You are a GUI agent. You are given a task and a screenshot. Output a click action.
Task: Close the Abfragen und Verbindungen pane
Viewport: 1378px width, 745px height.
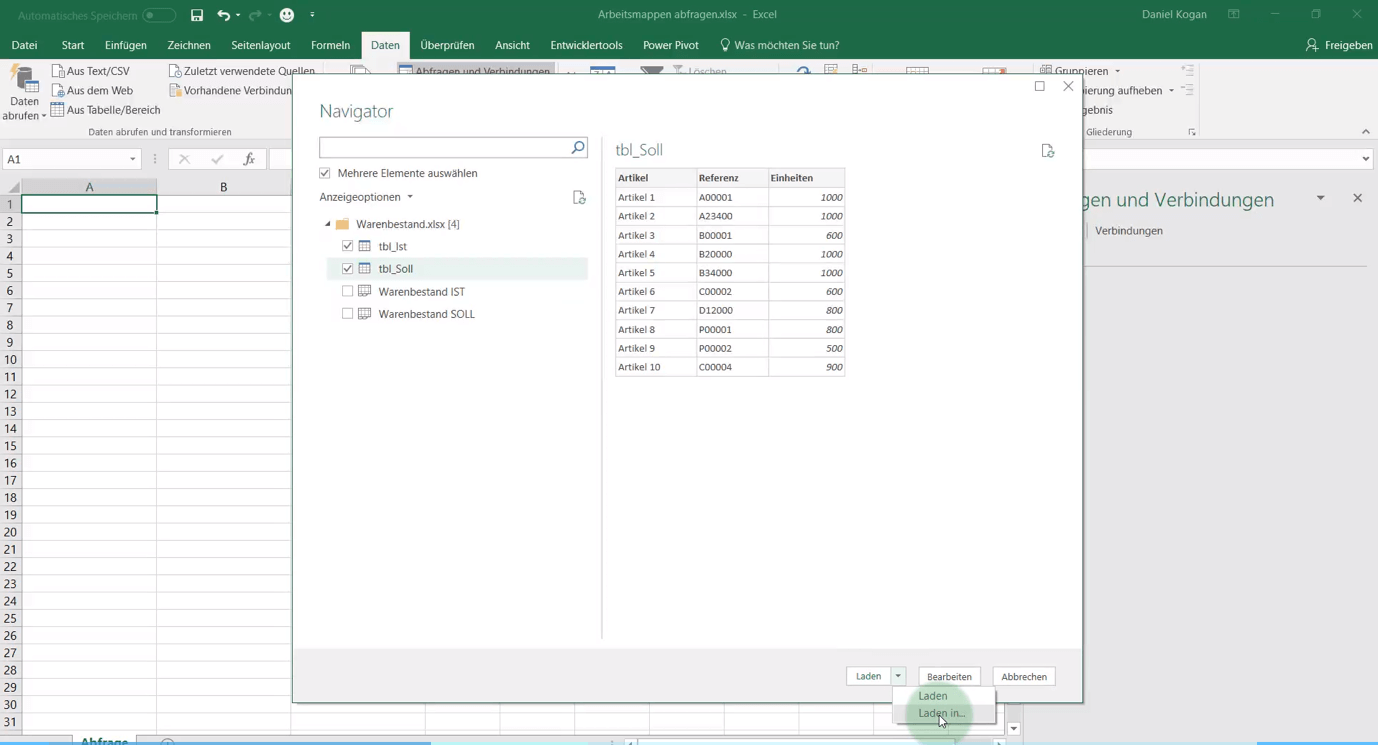[x=1357, y=198]
